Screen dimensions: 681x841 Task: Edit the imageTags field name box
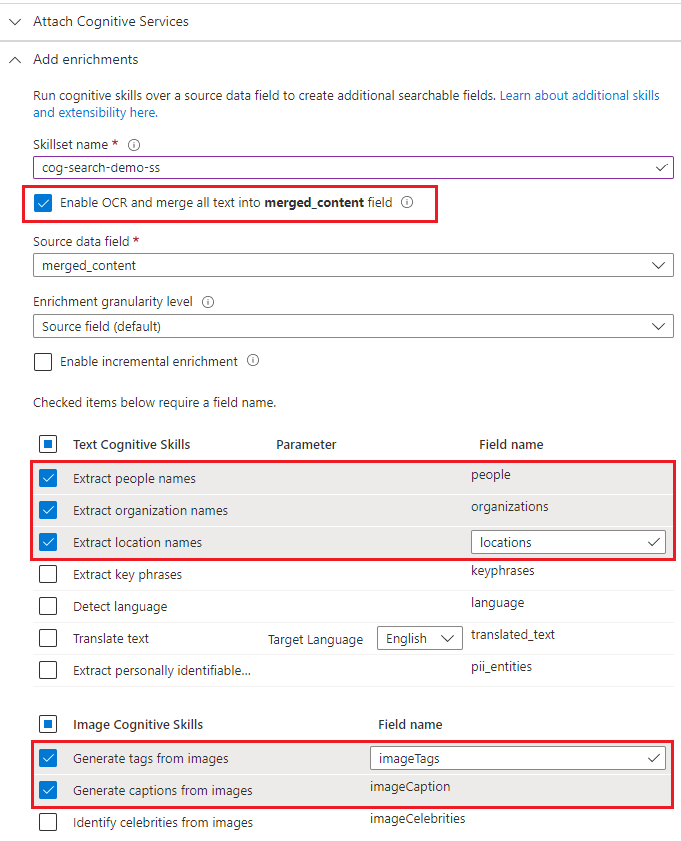tap(506, 759)
